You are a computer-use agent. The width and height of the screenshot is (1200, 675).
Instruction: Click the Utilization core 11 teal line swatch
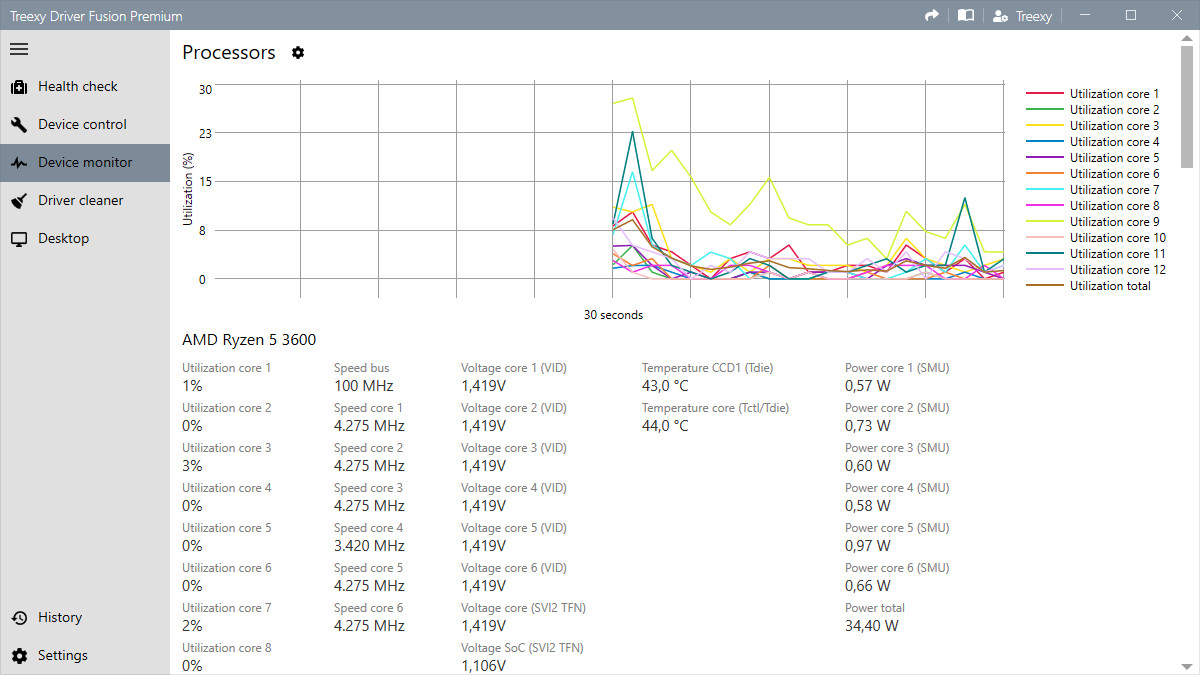coord(1044,254)
